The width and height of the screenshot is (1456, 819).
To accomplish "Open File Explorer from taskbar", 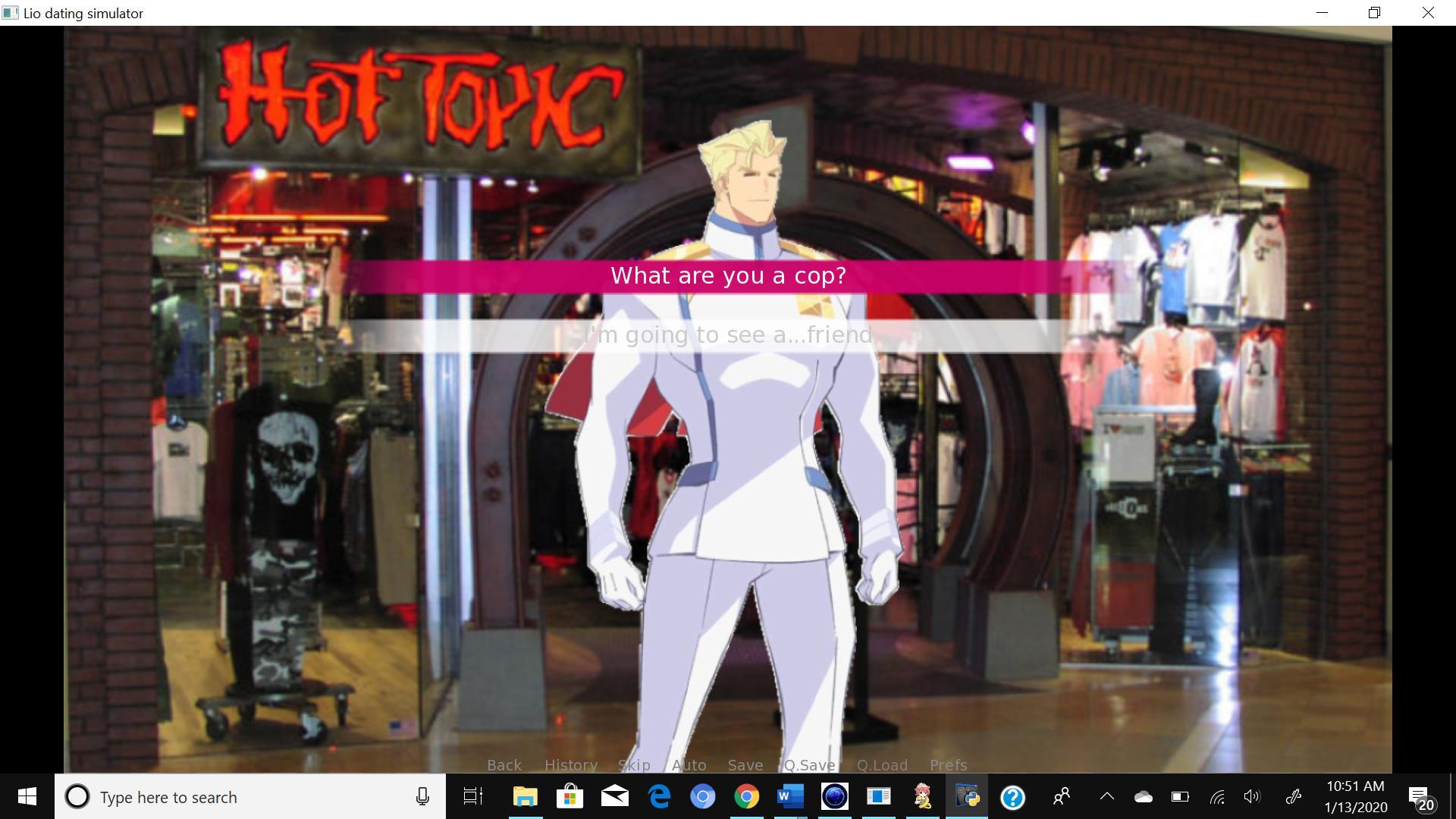I will 525,797.
